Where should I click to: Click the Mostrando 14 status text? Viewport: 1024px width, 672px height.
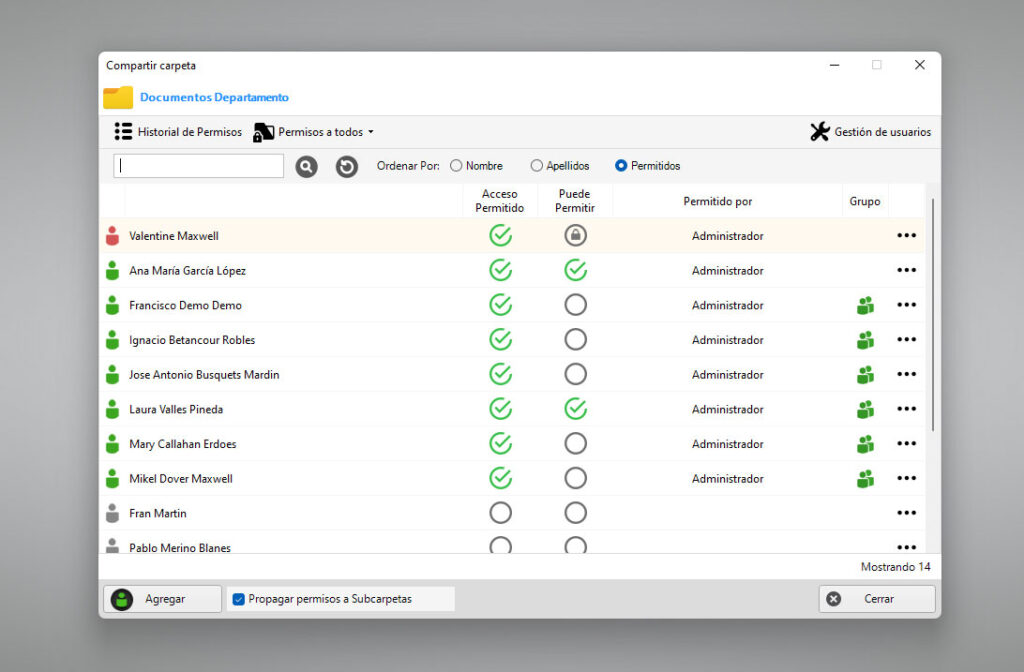895,567
